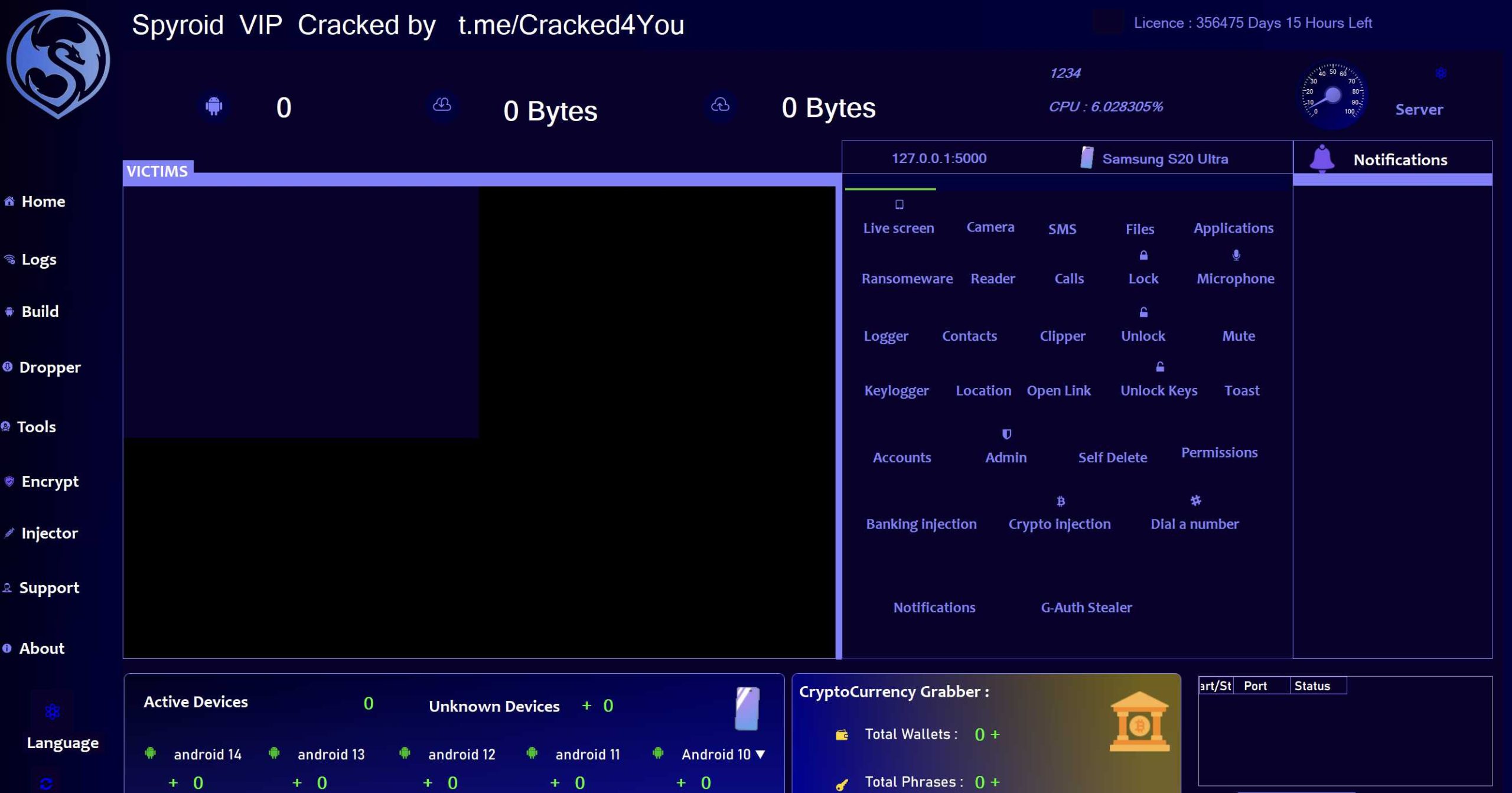Click Notifications in the features panel
The image size is (1512, 793).
click(934, 608)
